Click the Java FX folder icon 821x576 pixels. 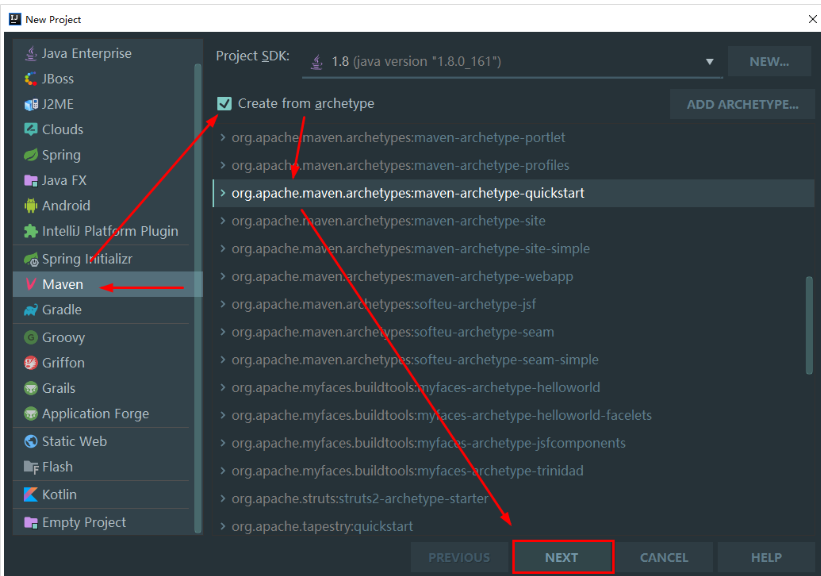coord(31,181)
